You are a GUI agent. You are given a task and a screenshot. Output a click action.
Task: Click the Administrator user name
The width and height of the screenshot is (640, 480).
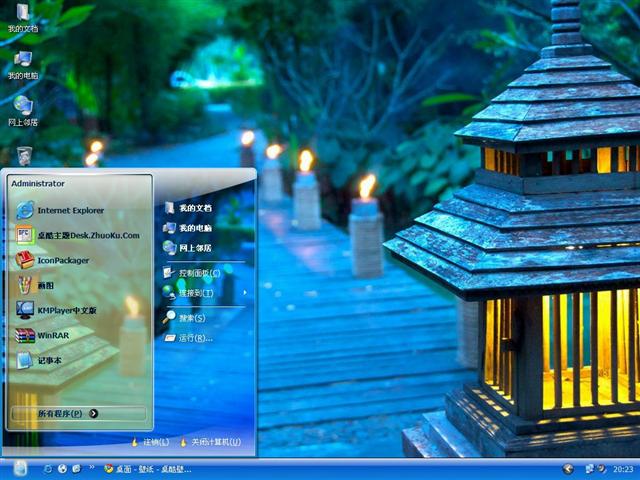(x=38, y=184)
